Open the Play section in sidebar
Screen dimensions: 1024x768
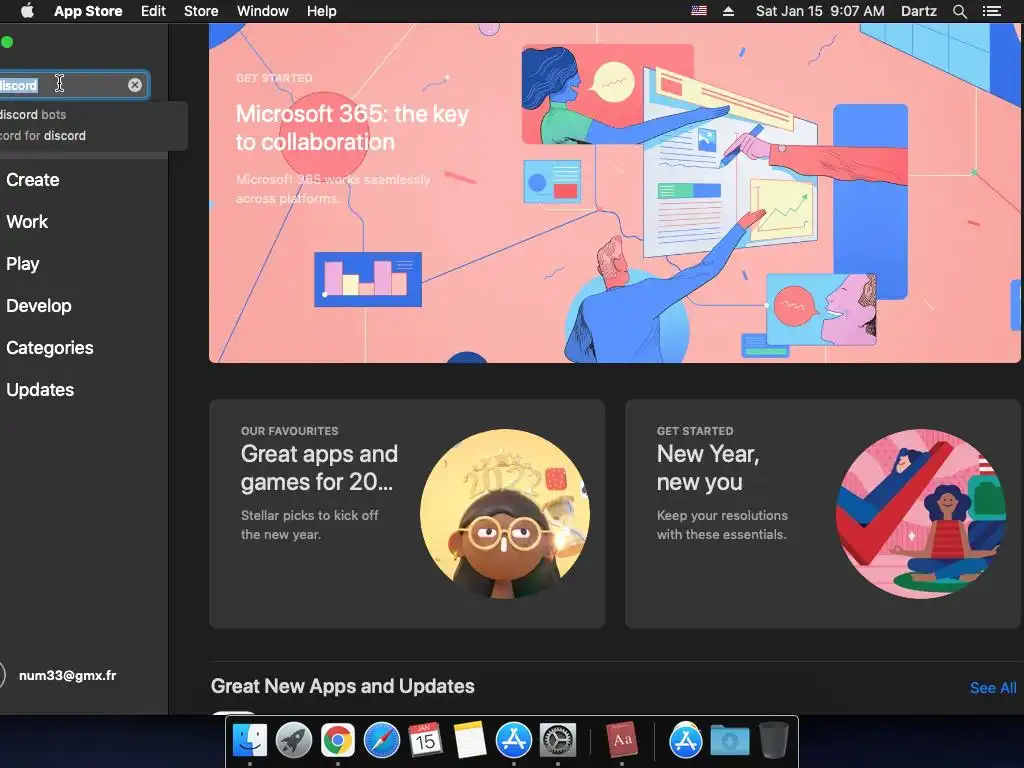point(23,264)
